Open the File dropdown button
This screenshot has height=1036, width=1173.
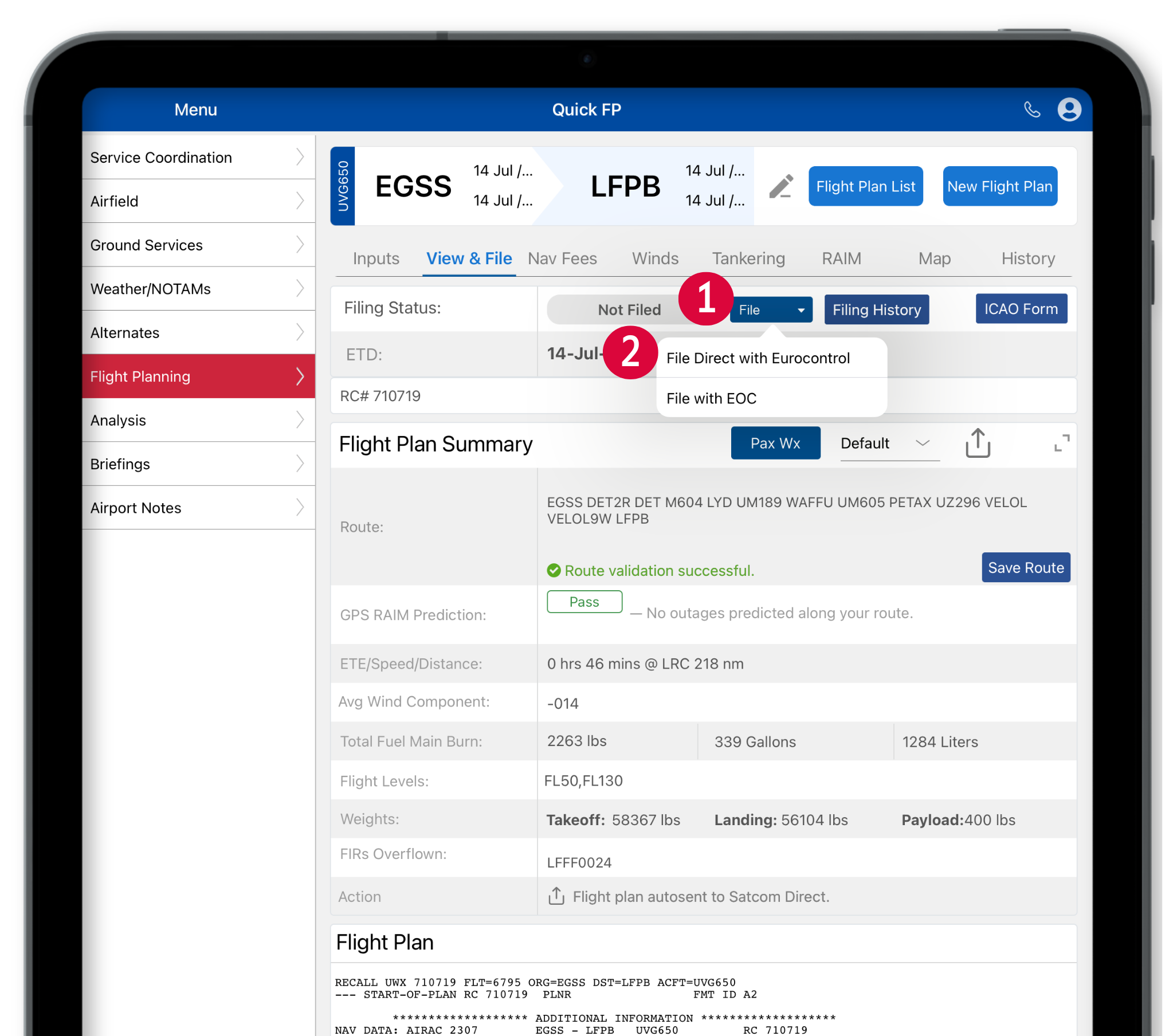(770, 310)
